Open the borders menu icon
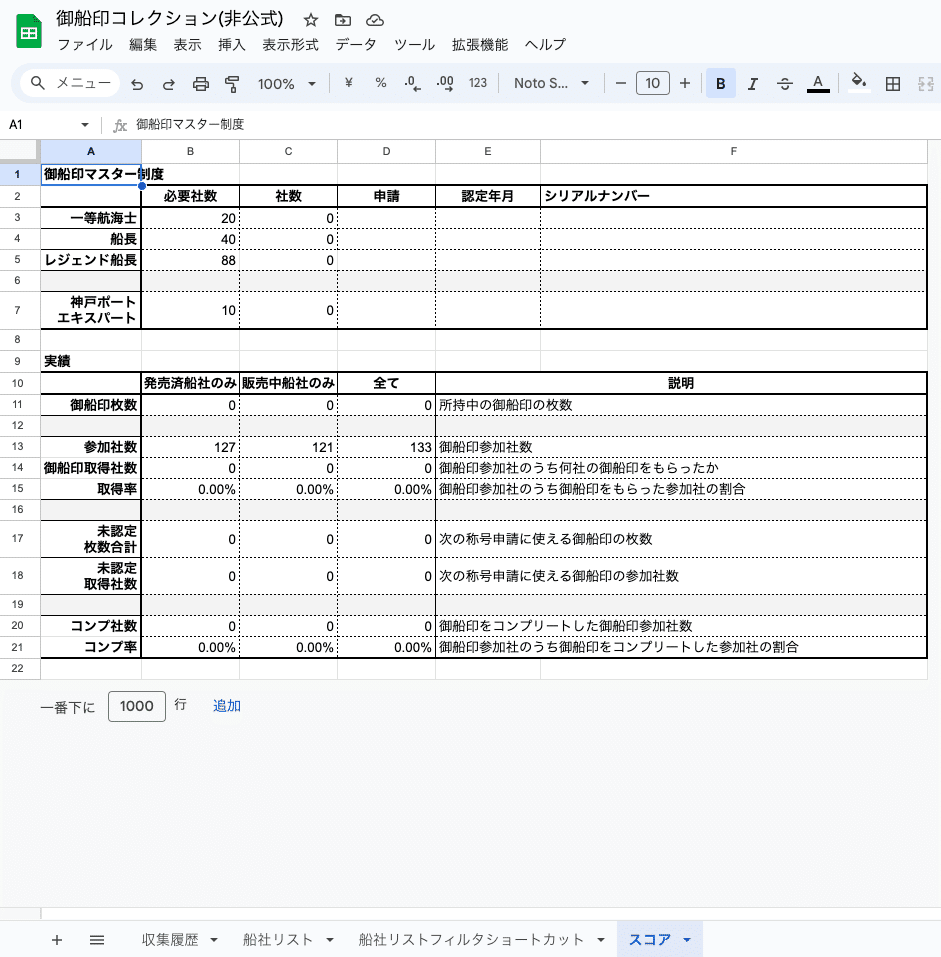 tap(892, 83)
